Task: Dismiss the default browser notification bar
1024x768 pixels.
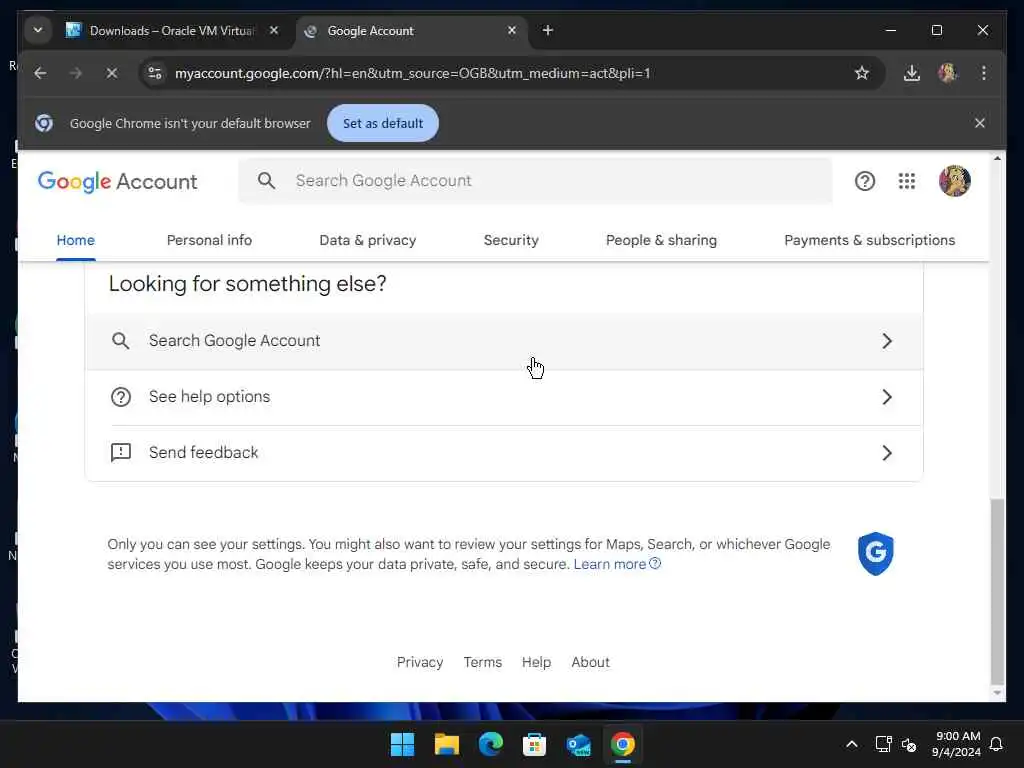Action: coord(980,123)
